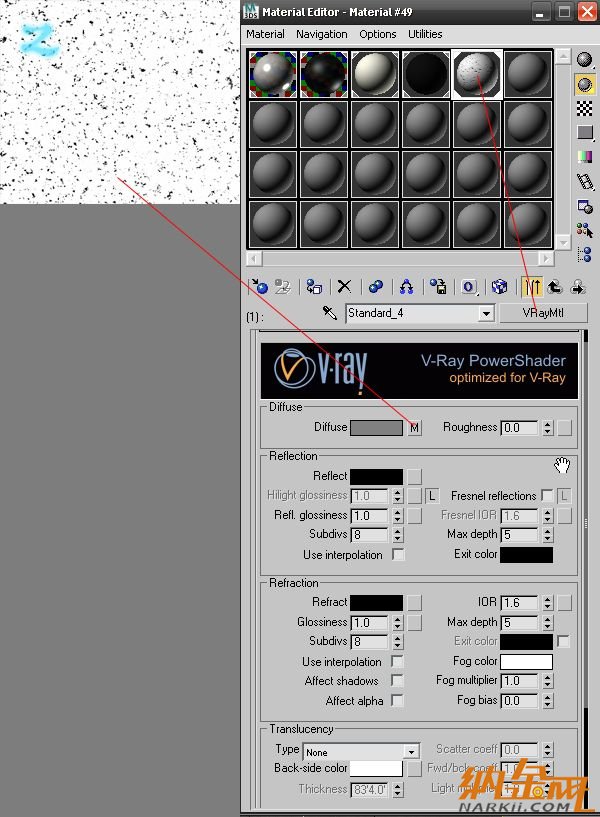Enable Fresnel reflections checkbox

pos(547,495)
